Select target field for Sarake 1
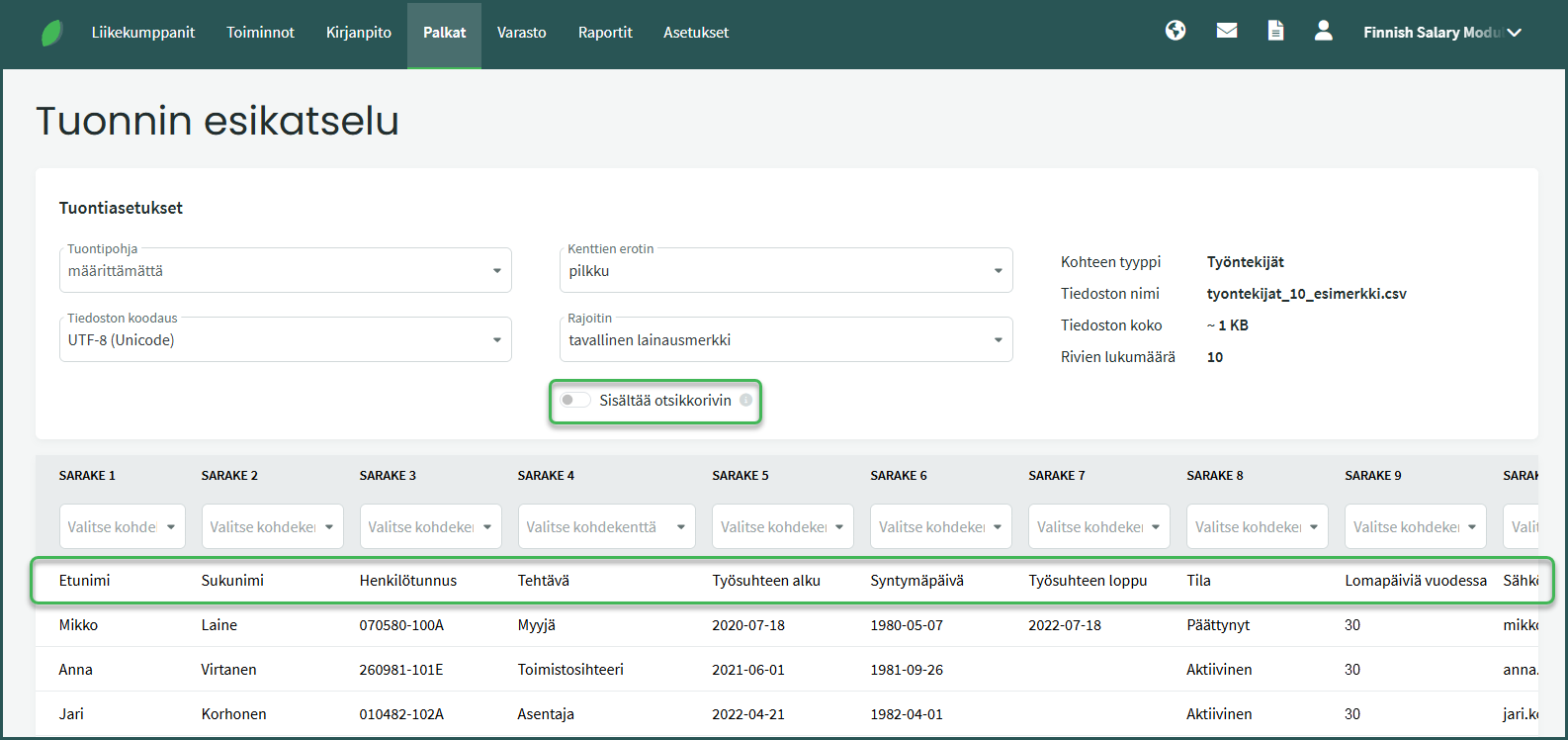This screenshot has height=740, width=1568. [122, 527]
